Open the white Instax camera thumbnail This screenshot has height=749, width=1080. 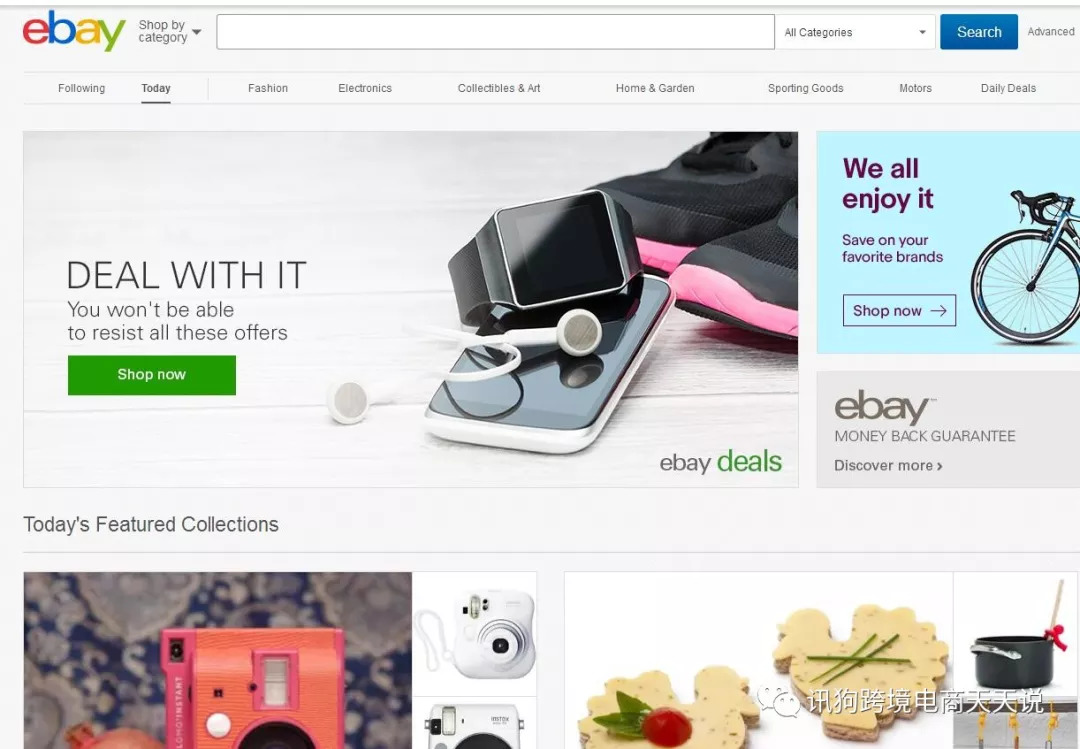pyautogui.click(x=475, y=634)
